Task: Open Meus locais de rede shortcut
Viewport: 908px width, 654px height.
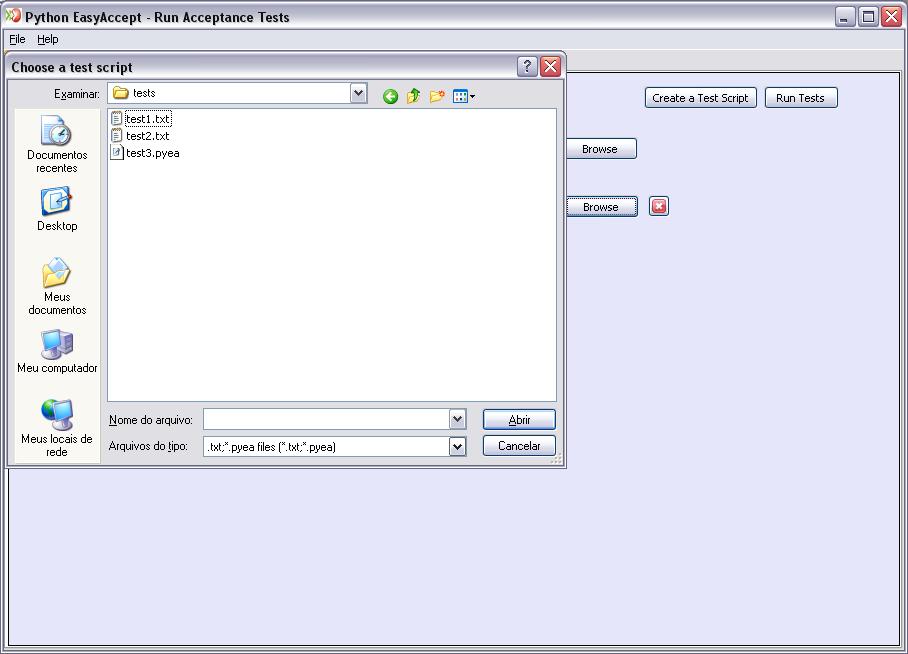Action: click(x=57, y=428)
